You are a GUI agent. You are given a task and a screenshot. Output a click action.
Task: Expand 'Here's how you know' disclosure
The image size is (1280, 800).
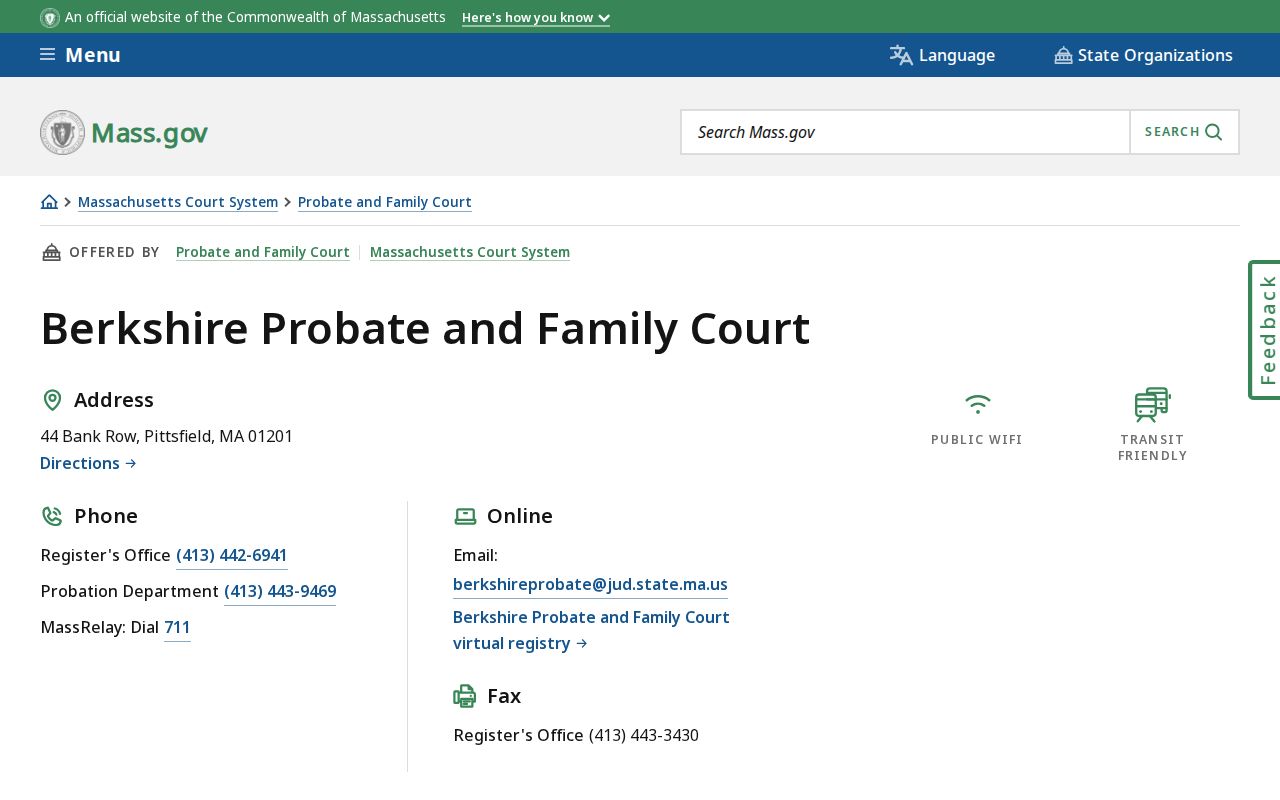point(536,18)
